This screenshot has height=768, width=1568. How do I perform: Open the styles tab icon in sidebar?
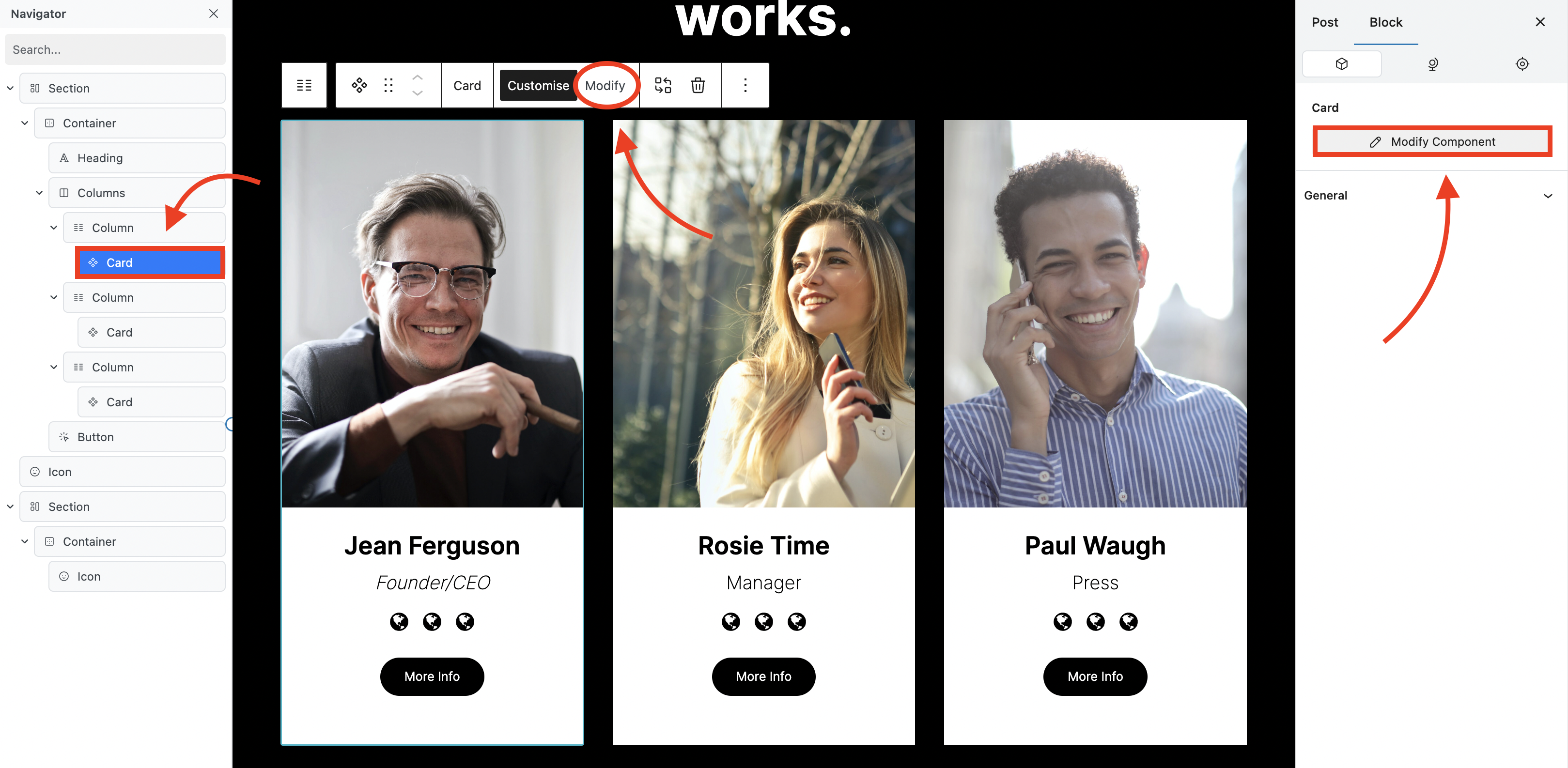click(x=1433, y=64)
